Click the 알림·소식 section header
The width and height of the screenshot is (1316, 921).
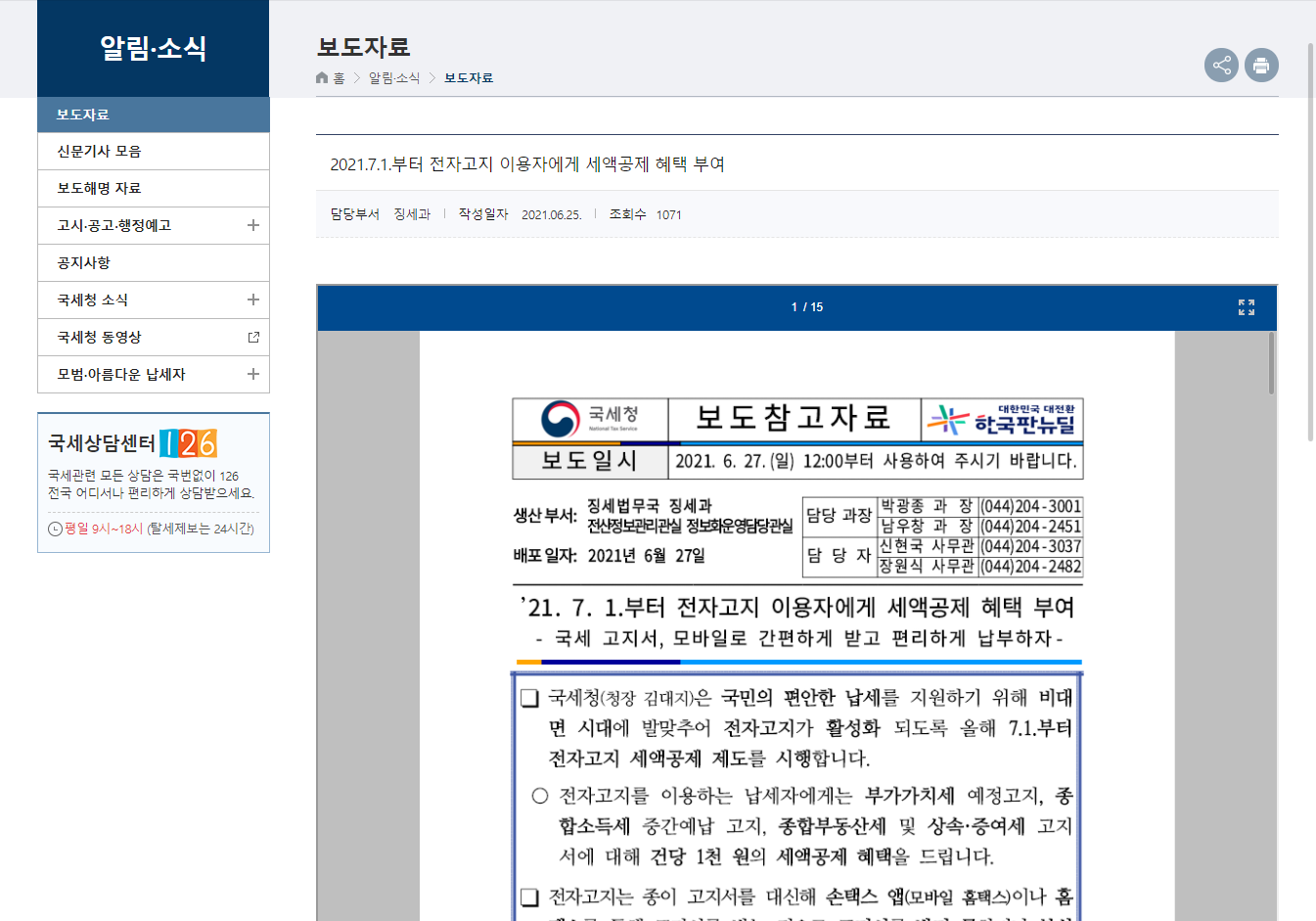pyautogui.click(x=154, y=48)
